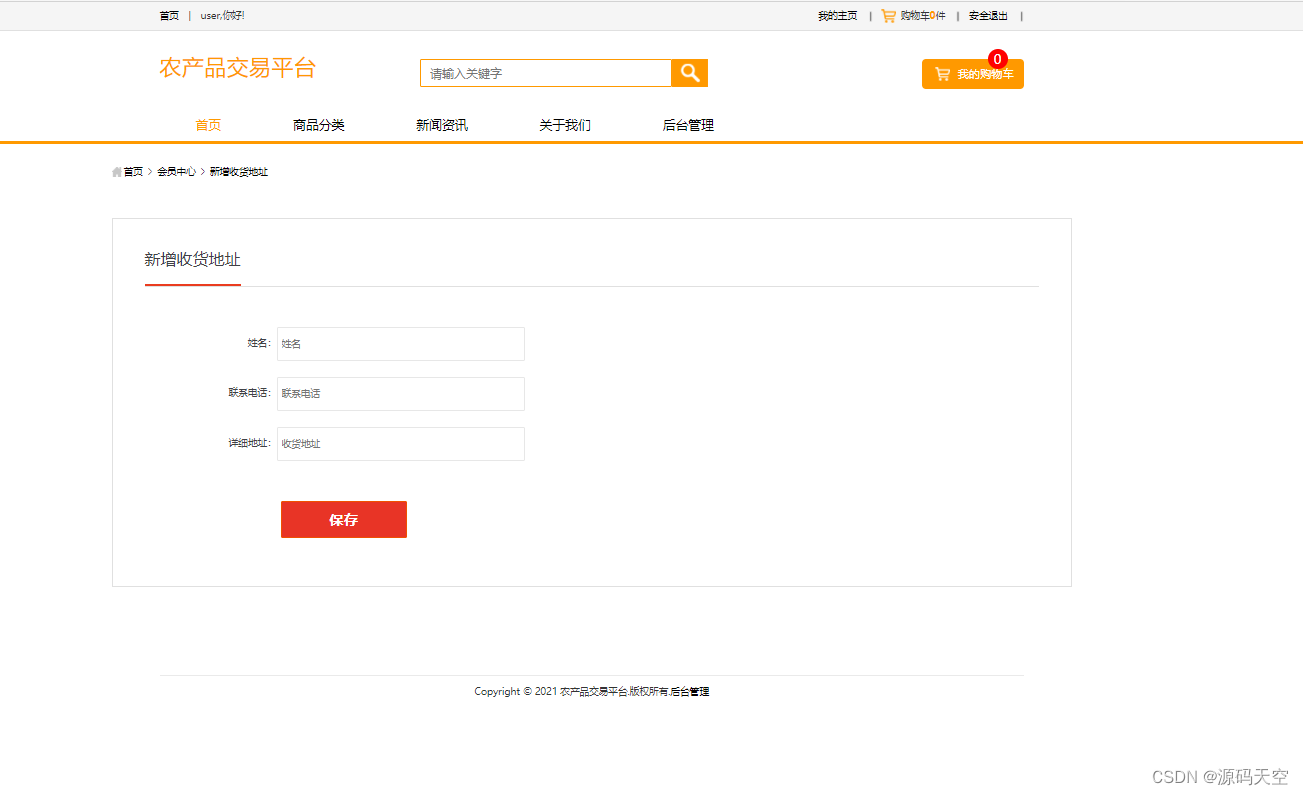The image size is (1303, 795).
Task: Click the 姓名 name input field
Action: pos(400,343)
